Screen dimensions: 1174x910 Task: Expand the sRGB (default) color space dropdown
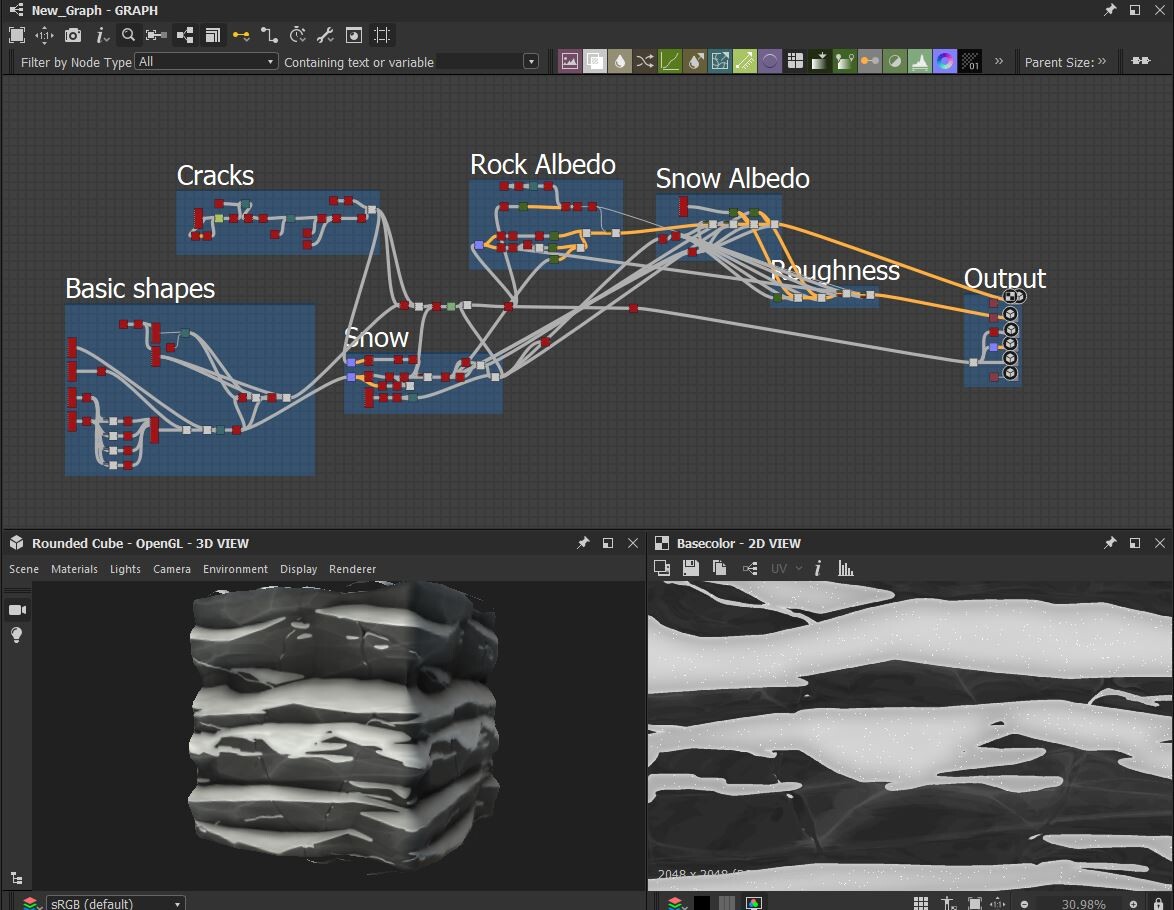pos(115,903)
